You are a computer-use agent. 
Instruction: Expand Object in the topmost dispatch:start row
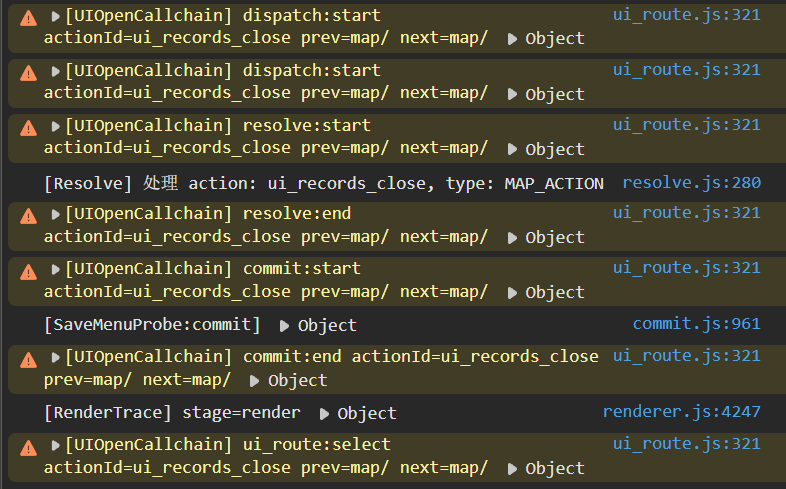512,39
